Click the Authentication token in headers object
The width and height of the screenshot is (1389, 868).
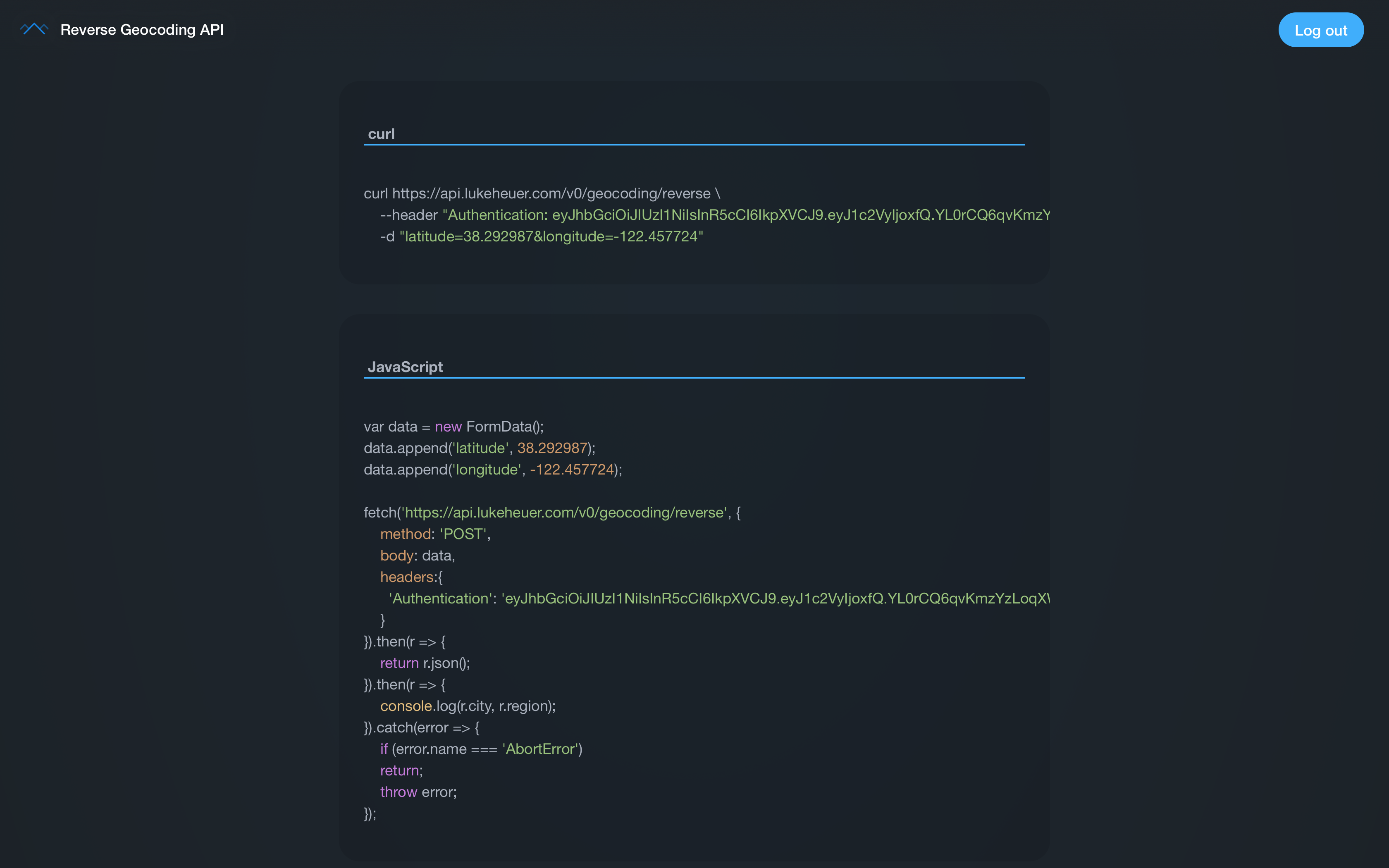(x=775, y=598)
